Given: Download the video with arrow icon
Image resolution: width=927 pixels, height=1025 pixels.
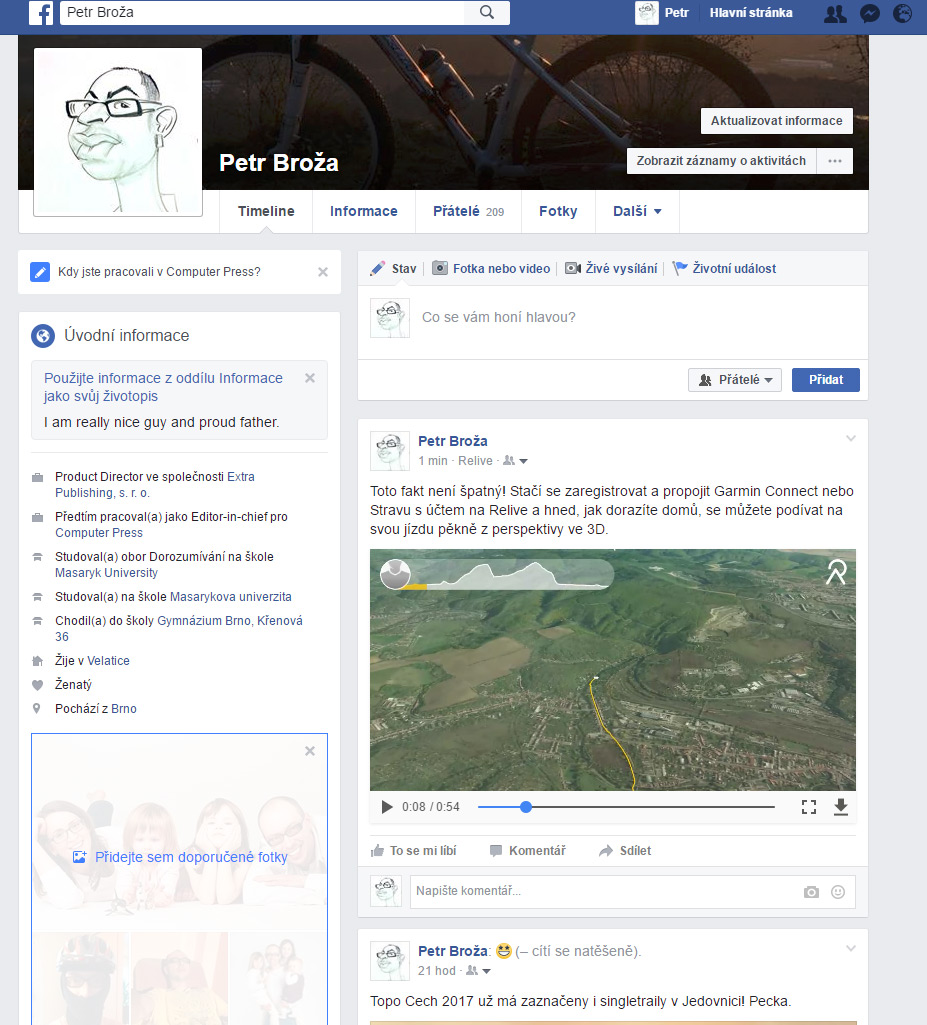Looking at the screenshot, I should (x=841, y=807).
